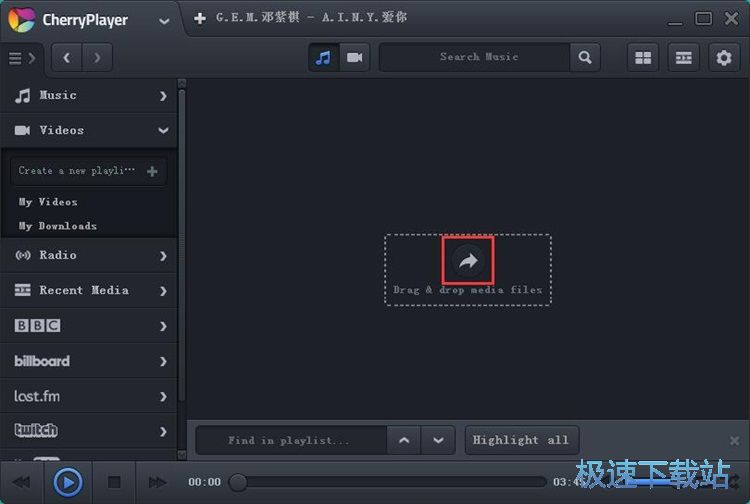The height and width of the screenshot is (504, 750).
Task: Click the share arrow drop icon
Action: 468,261
